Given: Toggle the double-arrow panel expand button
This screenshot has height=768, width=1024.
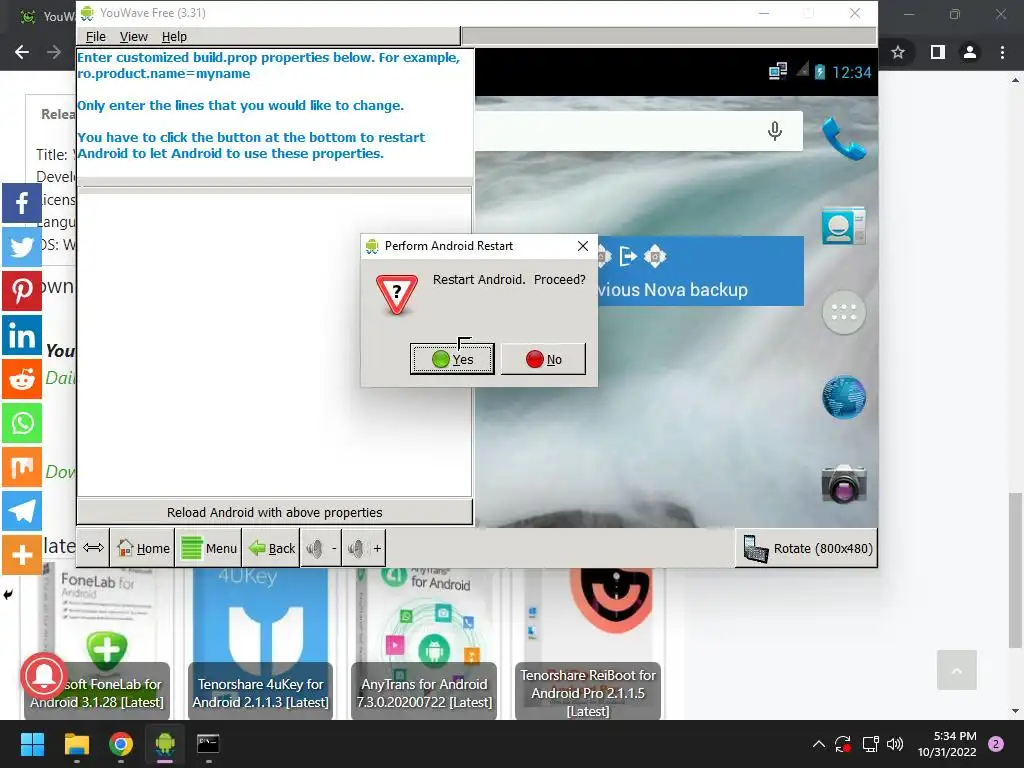Looking at the screenshot, I should 93,548.
